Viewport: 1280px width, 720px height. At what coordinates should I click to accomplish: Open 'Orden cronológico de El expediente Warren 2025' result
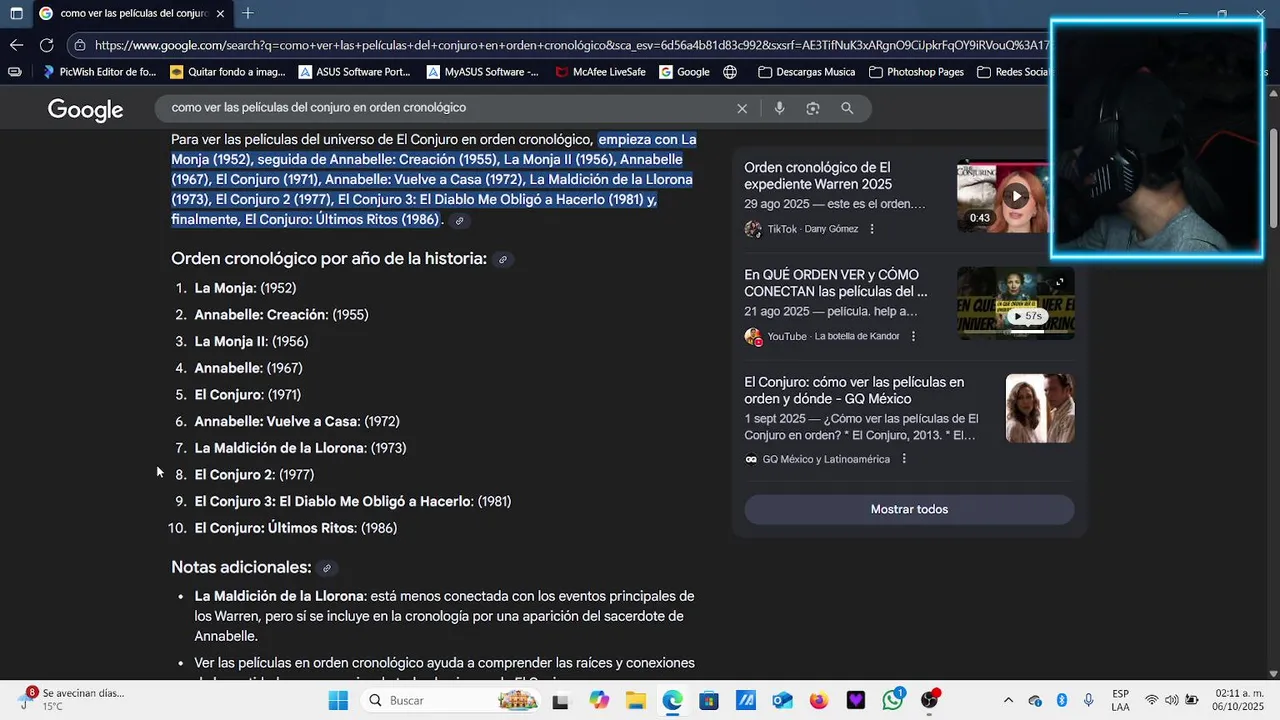pyautogui.click(x=818, y=176)
